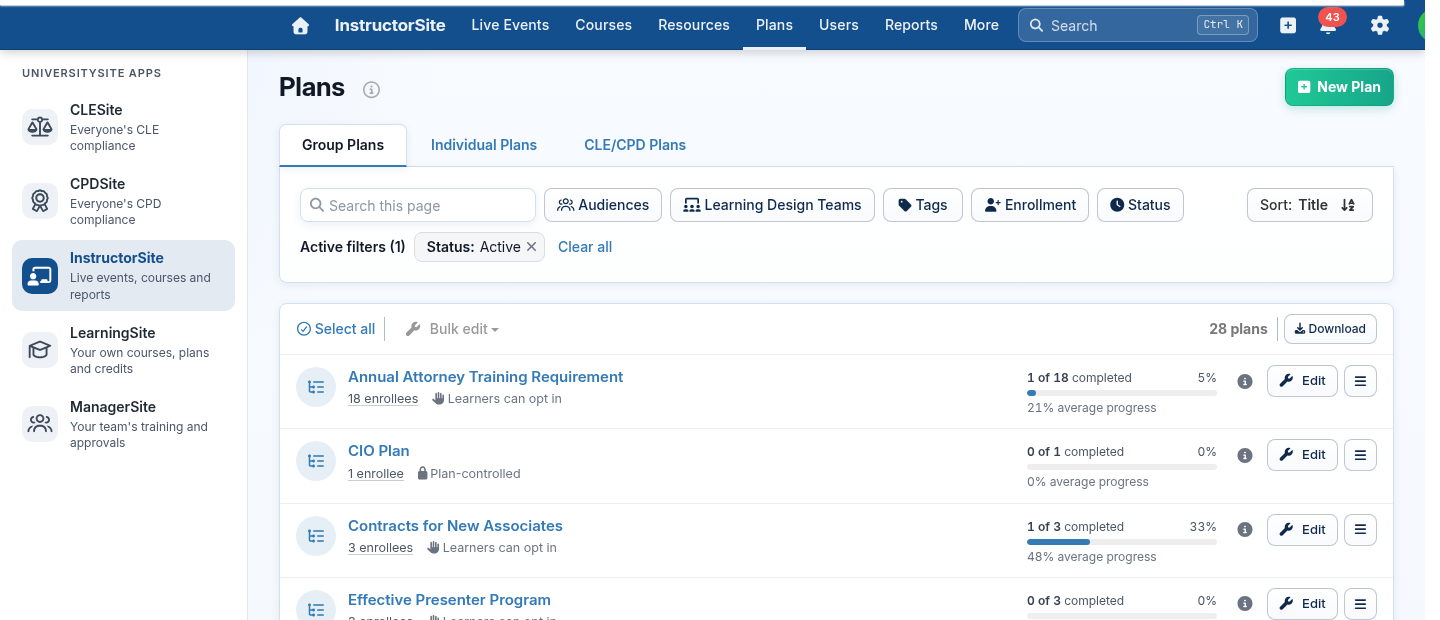The image size is (1440, 620).
Task: Edit the Annual Attorney Training Requirement plan
Action: pos(1302,381)
